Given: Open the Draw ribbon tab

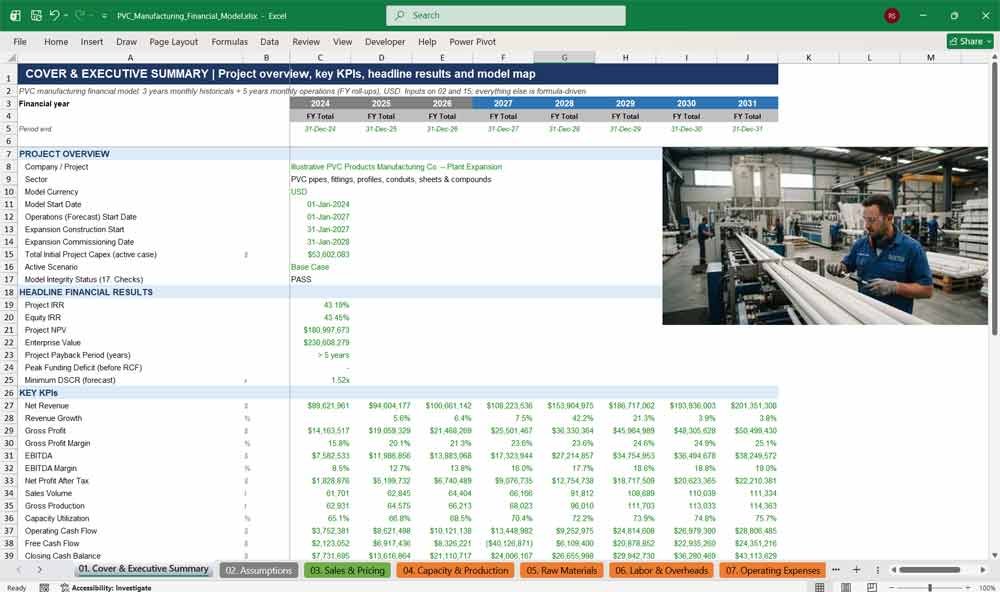Looking at the screenshot, I should pyautogui.click(x=126, y=41).
